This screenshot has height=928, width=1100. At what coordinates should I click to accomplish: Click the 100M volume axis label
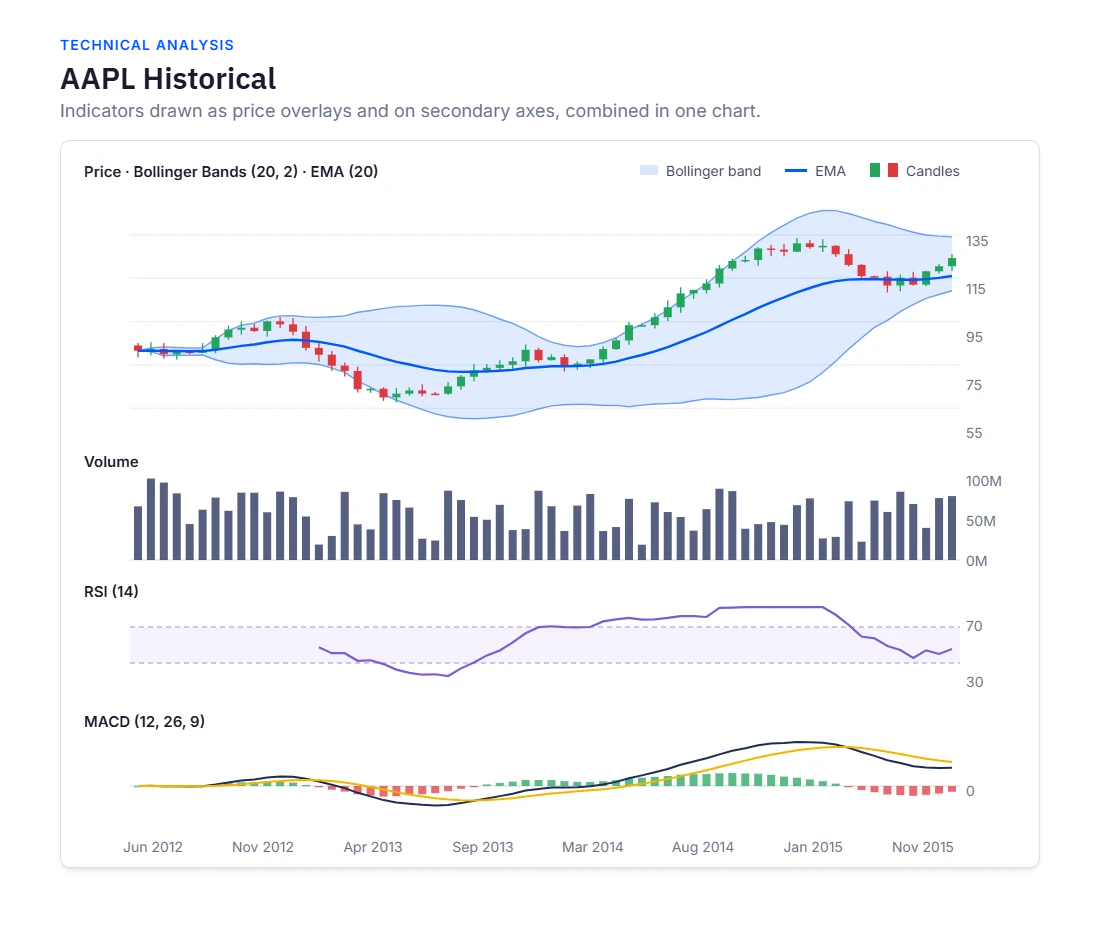(984, 481)
